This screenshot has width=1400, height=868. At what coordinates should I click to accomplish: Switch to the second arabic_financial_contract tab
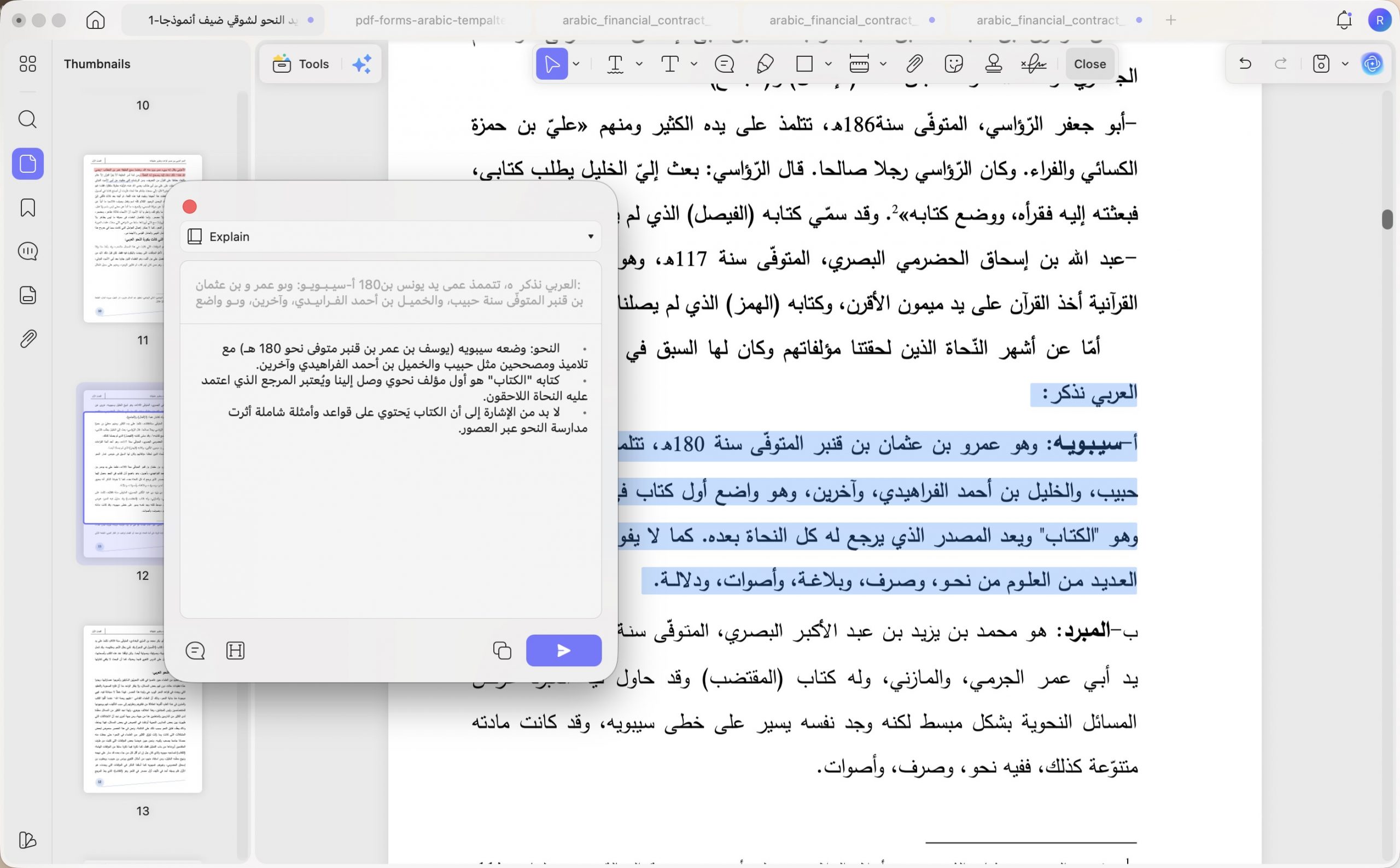click(844, 20)
